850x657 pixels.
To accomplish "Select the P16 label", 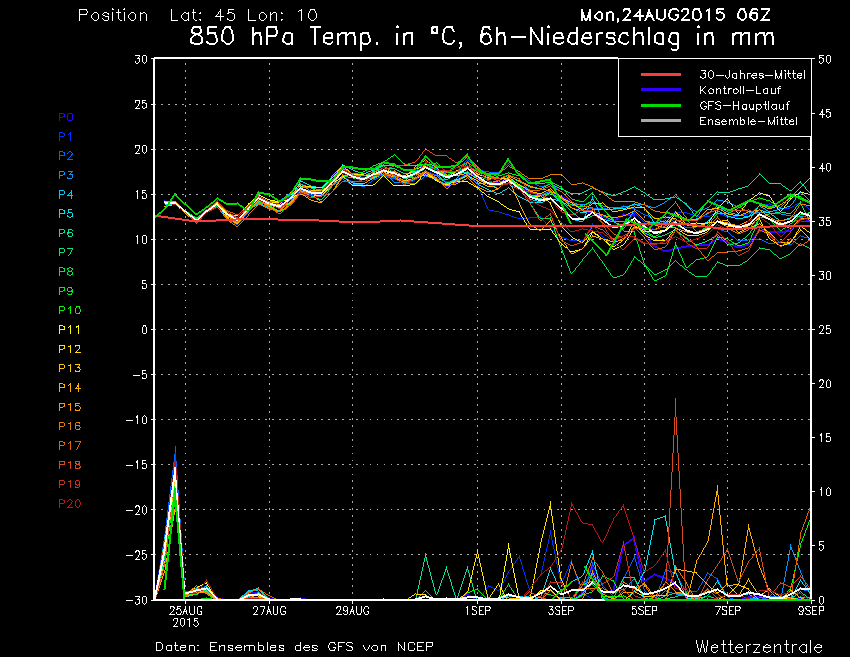I will pyautogui.click(x=70, y=426).
